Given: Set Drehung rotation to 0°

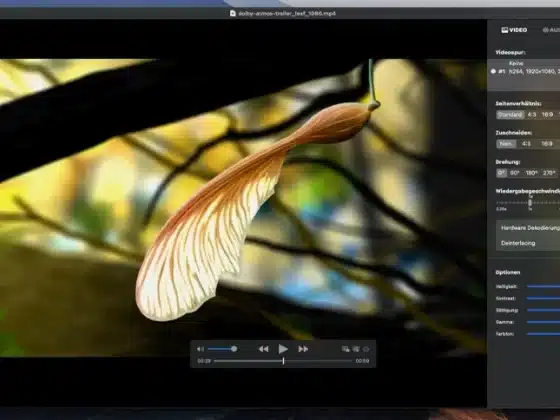Looking at the screenshot, I should tap(501, 173).
